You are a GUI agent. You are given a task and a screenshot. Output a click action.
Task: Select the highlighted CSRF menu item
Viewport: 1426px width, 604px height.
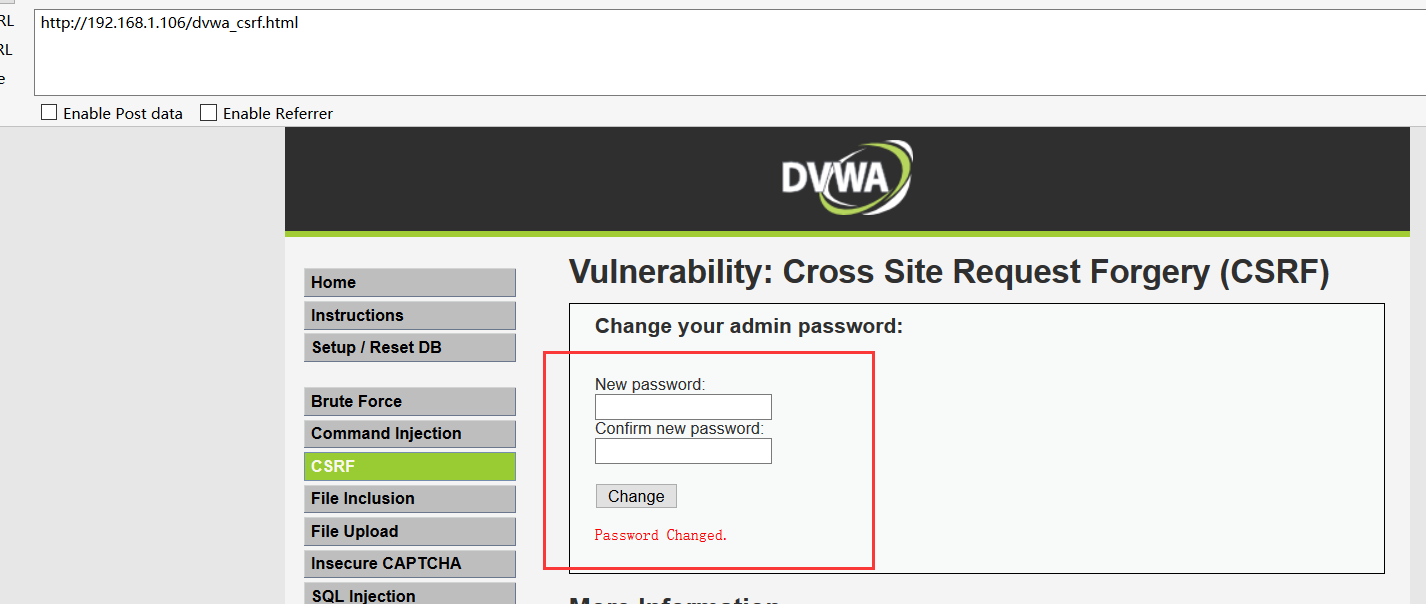coord(410,467)
